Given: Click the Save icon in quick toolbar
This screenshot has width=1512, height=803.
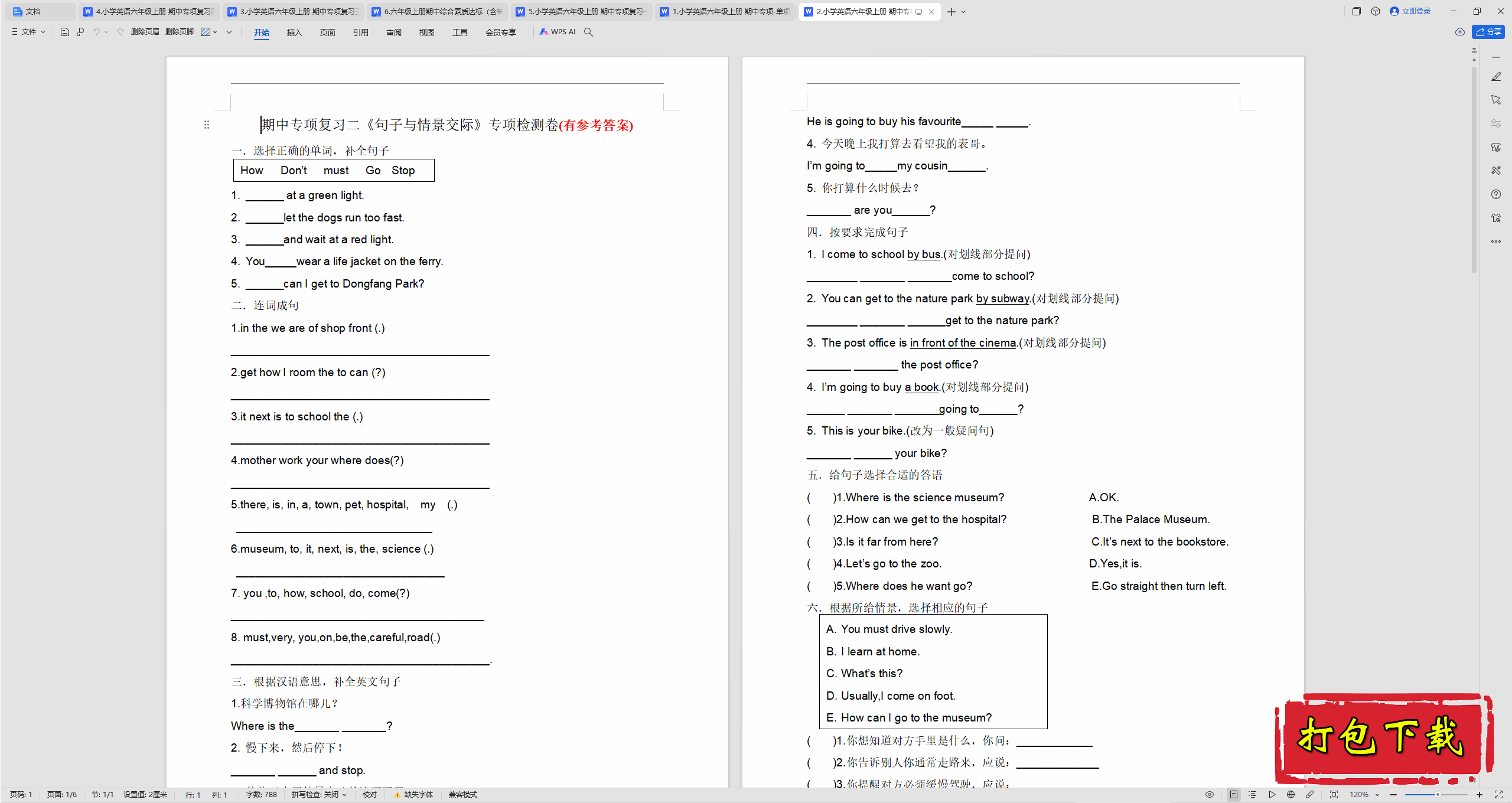Looking at the screenshot, I should [65, 32].
